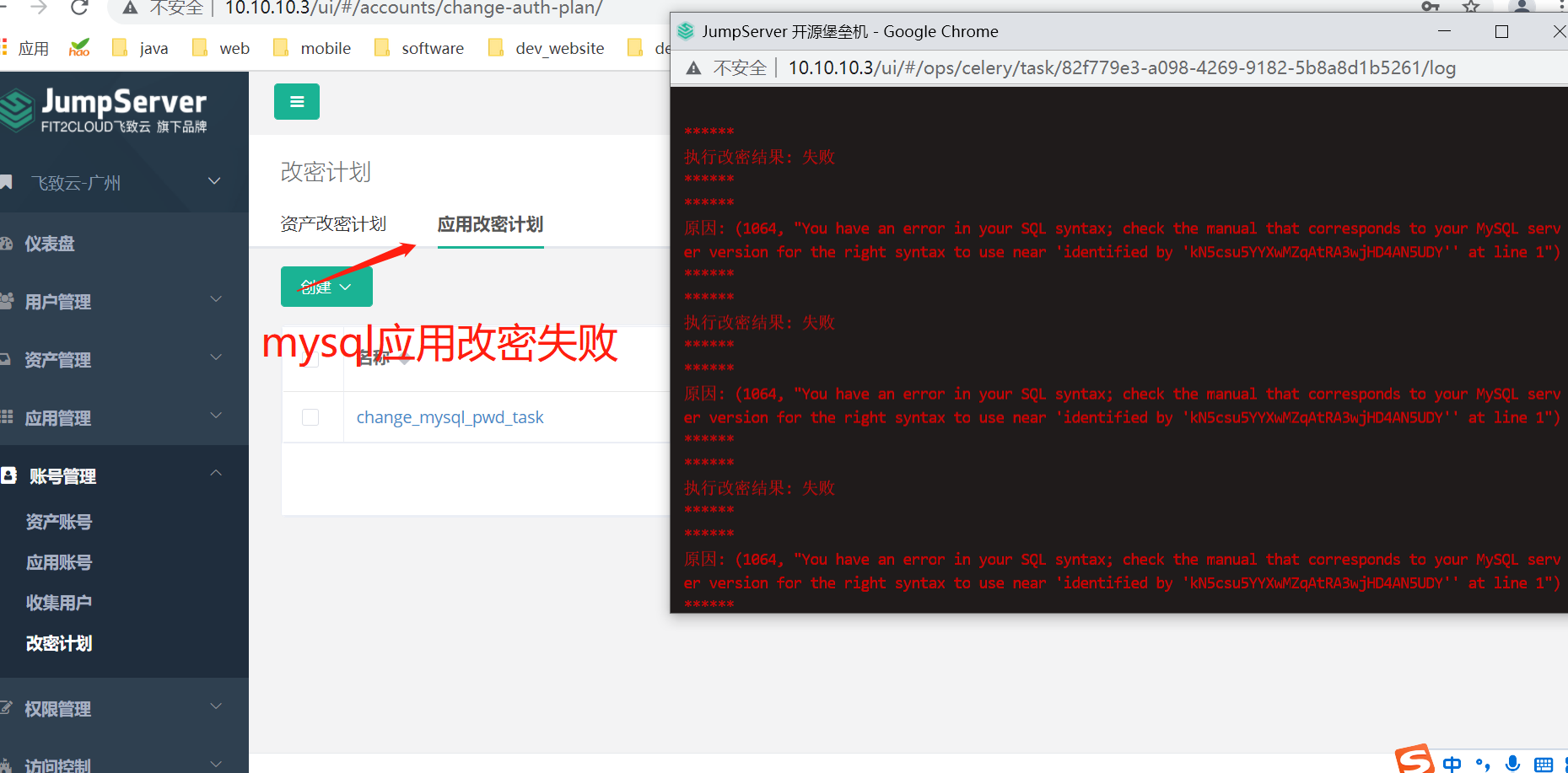Click the microphone icon on the input method bar
Viewport: 1568px width, 773px height.
pyautogui.click(x=1513, y=764)
